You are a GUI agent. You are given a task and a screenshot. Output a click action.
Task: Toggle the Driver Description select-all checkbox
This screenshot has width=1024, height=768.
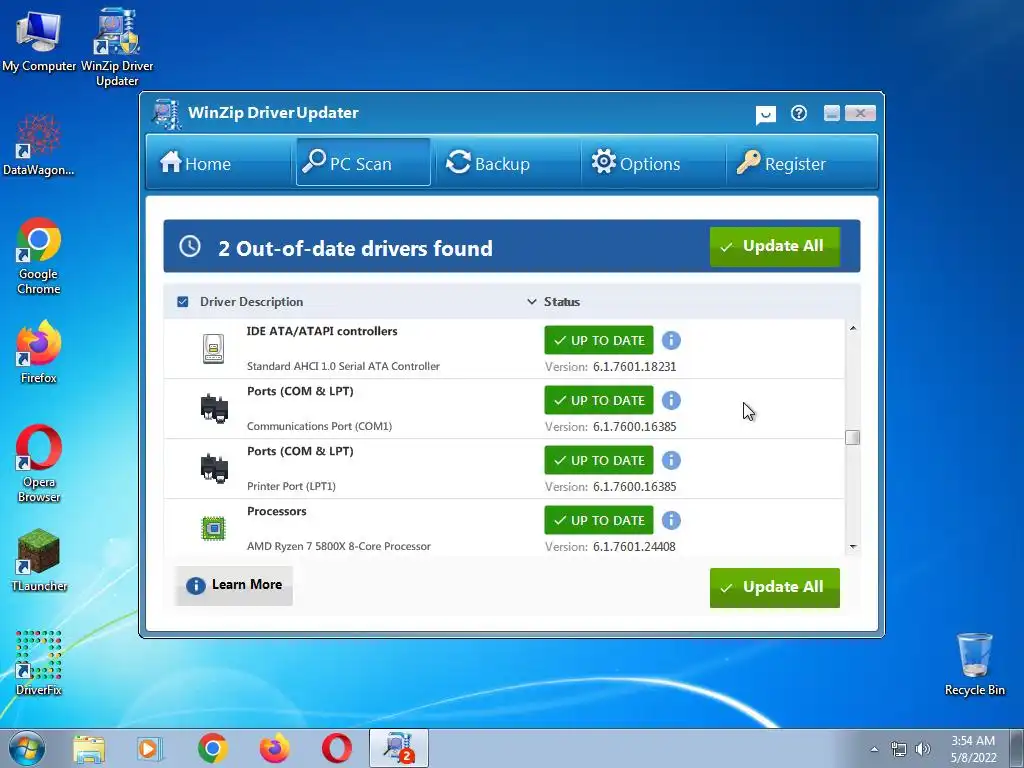183,302
